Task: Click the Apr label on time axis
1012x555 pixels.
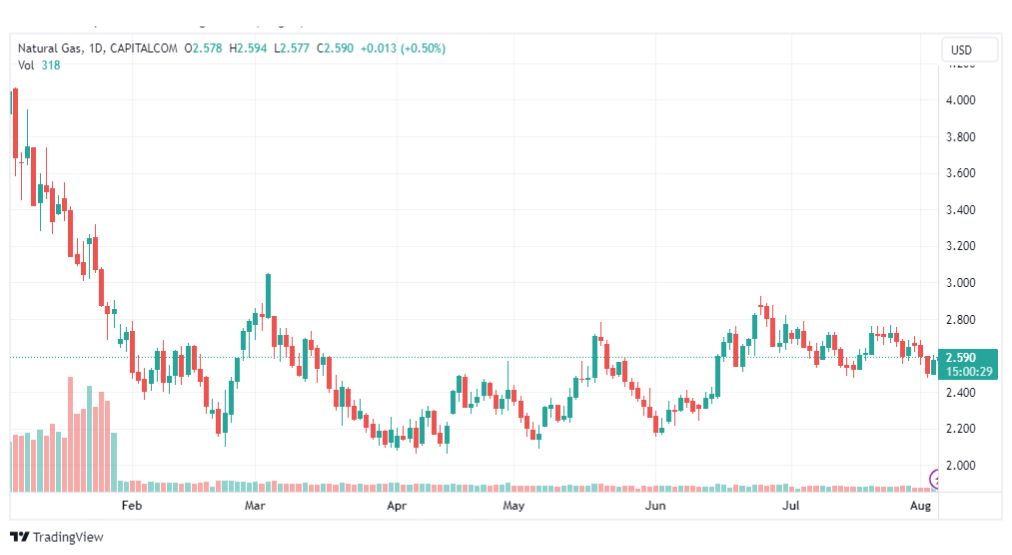Action: [396, 505]
